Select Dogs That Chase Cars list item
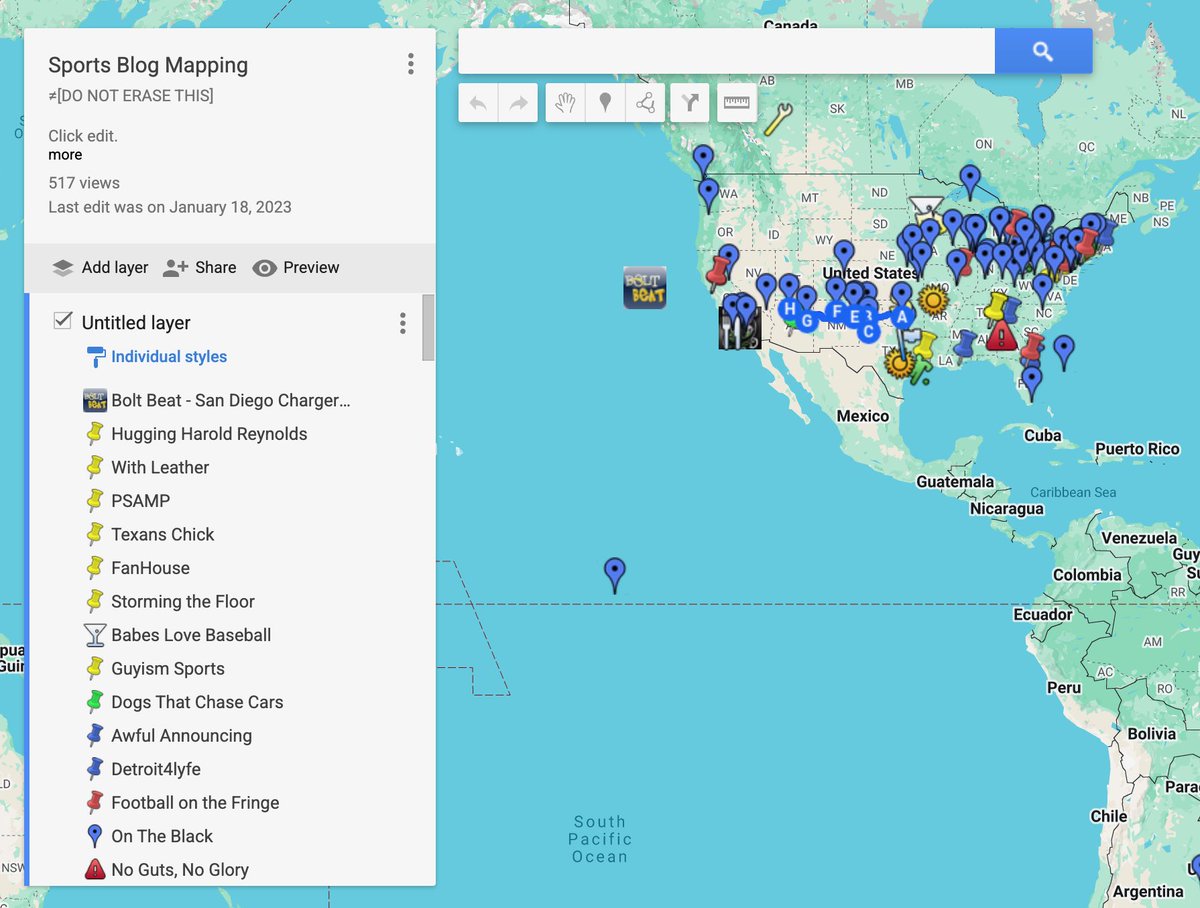Image resolution: width=1200 pixels, height=908 pixels. click(197, 702)
